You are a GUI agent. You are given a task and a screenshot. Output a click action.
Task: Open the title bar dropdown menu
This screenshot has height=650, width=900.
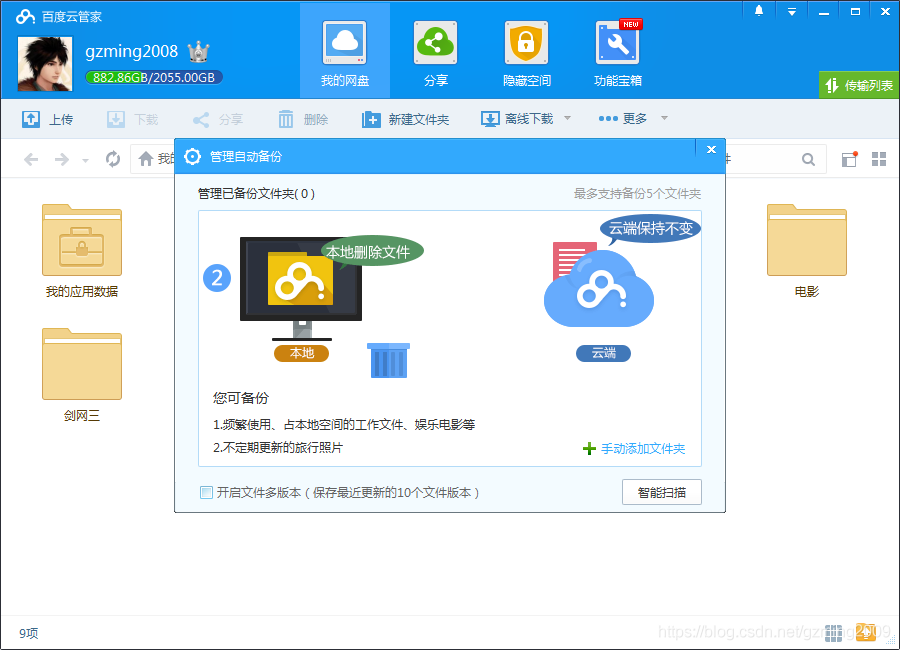[x=792, y=11]
